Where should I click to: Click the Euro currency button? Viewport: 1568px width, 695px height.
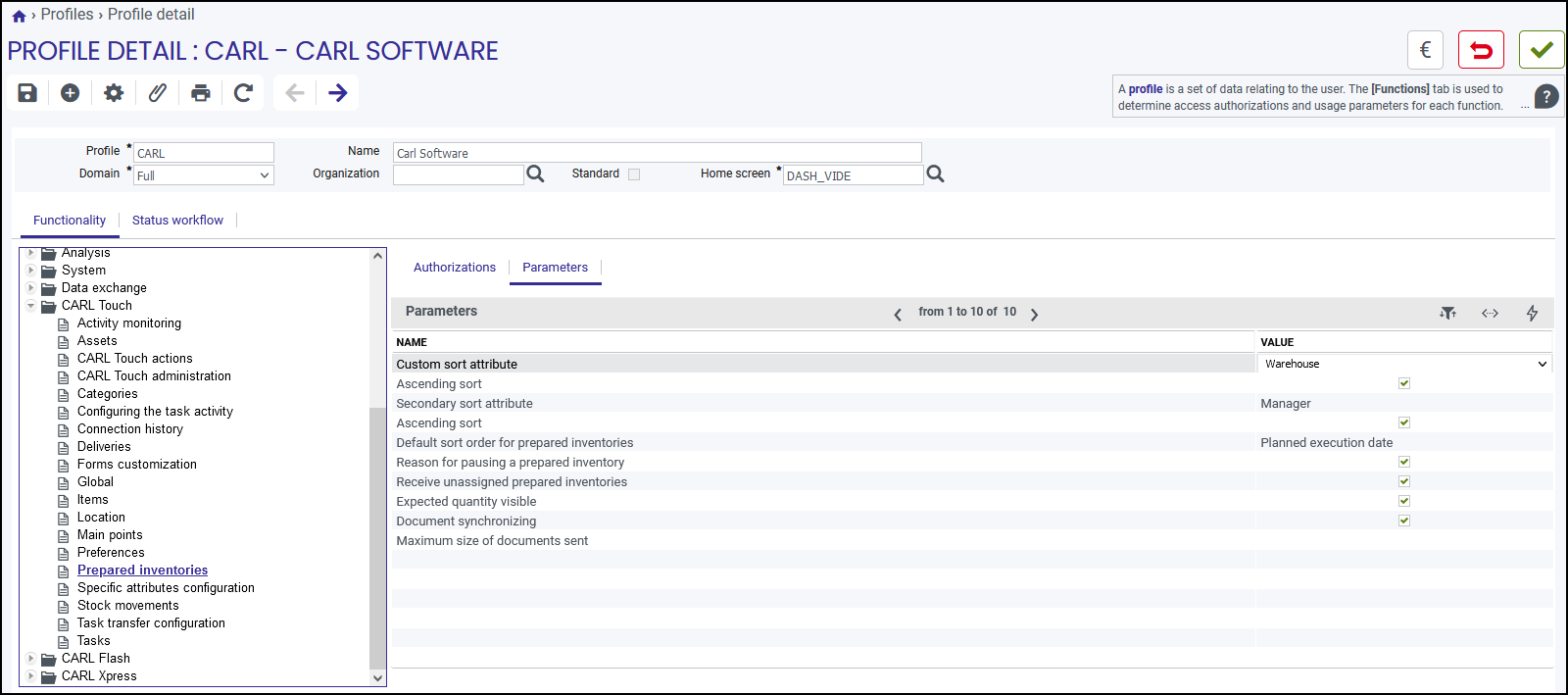(x=1426, y=50)
